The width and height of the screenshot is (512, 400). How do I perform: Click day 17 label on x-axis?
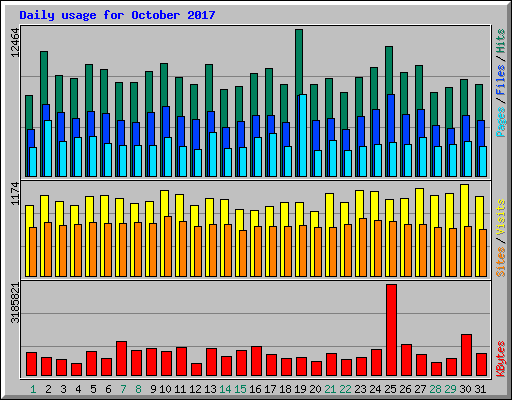[270, 389]
